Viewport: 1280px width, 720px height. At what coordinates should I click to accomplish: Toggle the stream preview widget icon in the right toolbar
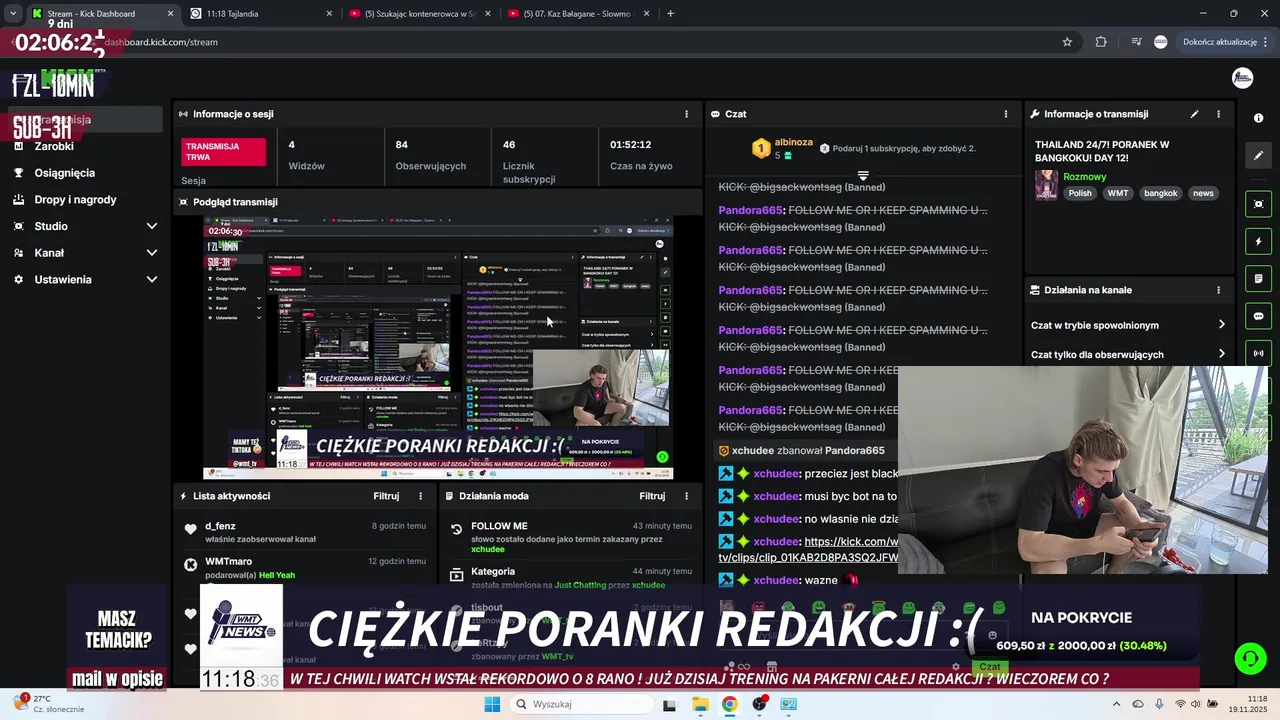click(x=1258, y=204)
